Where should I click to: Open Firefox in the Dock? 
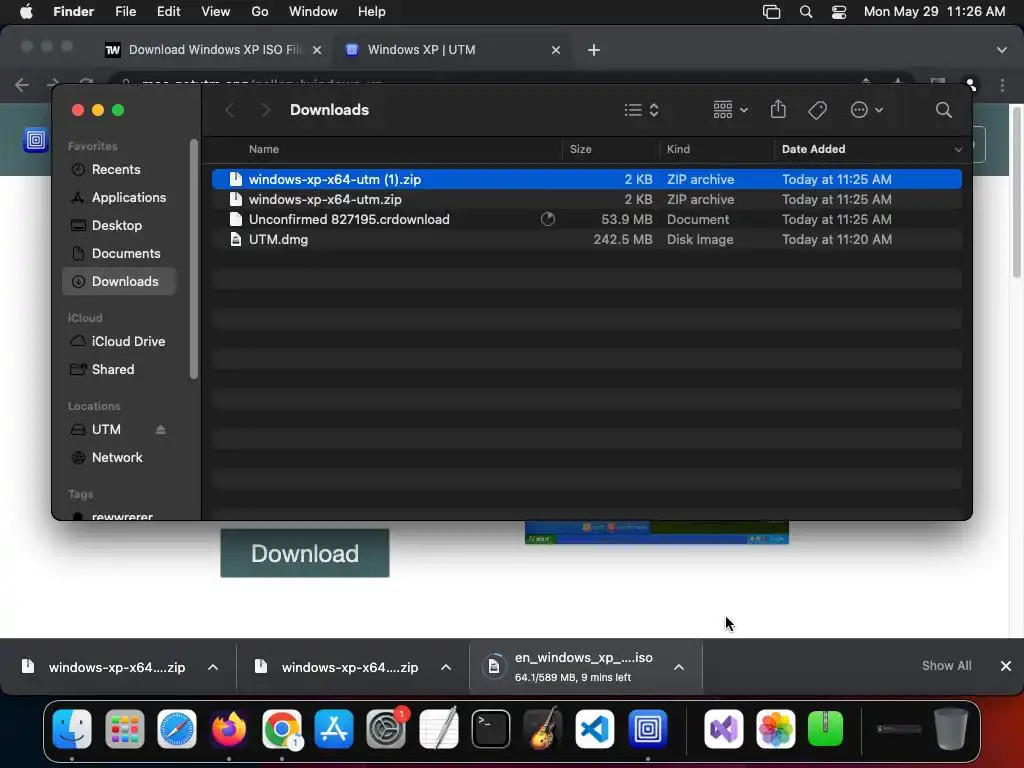click(229, 728)
